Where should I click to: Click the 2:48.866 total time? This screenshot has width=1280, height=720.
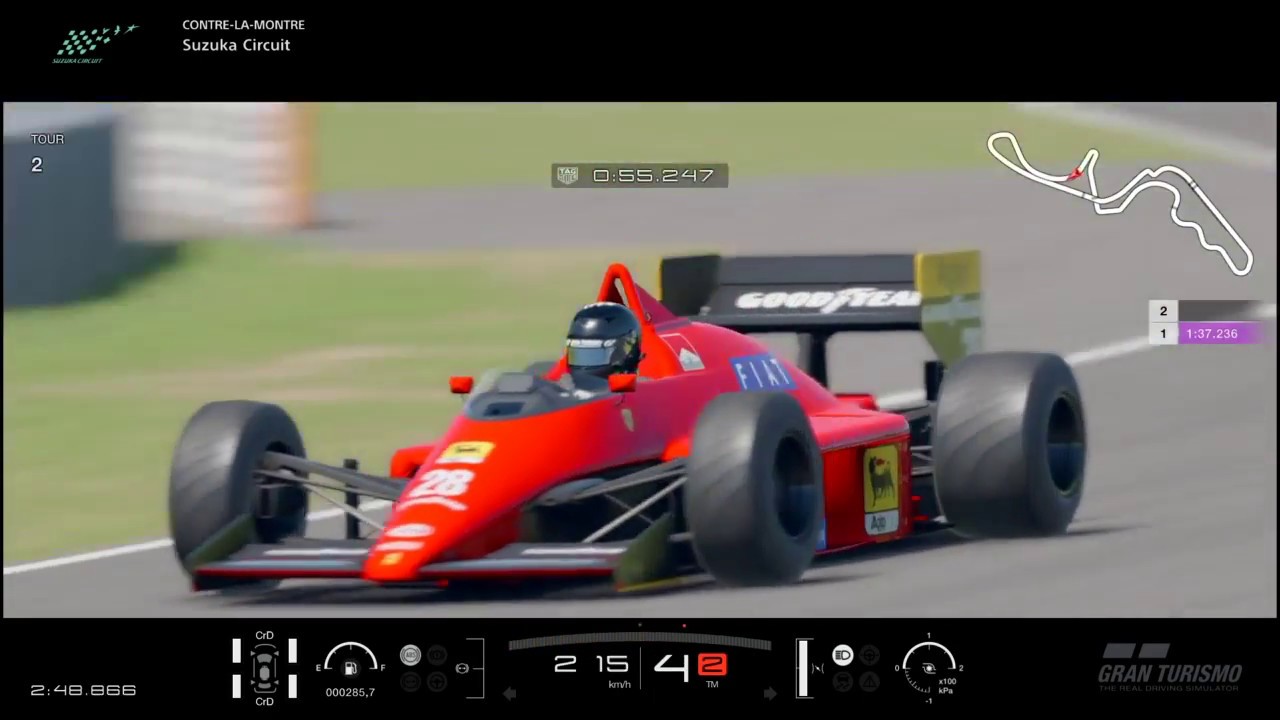click(x=83, y=690)
